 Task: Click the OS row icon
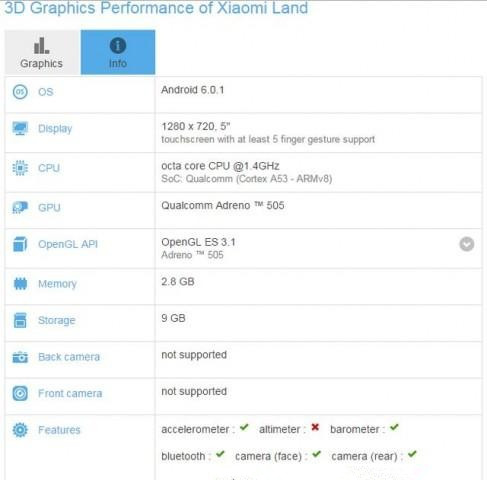(20, 92)
